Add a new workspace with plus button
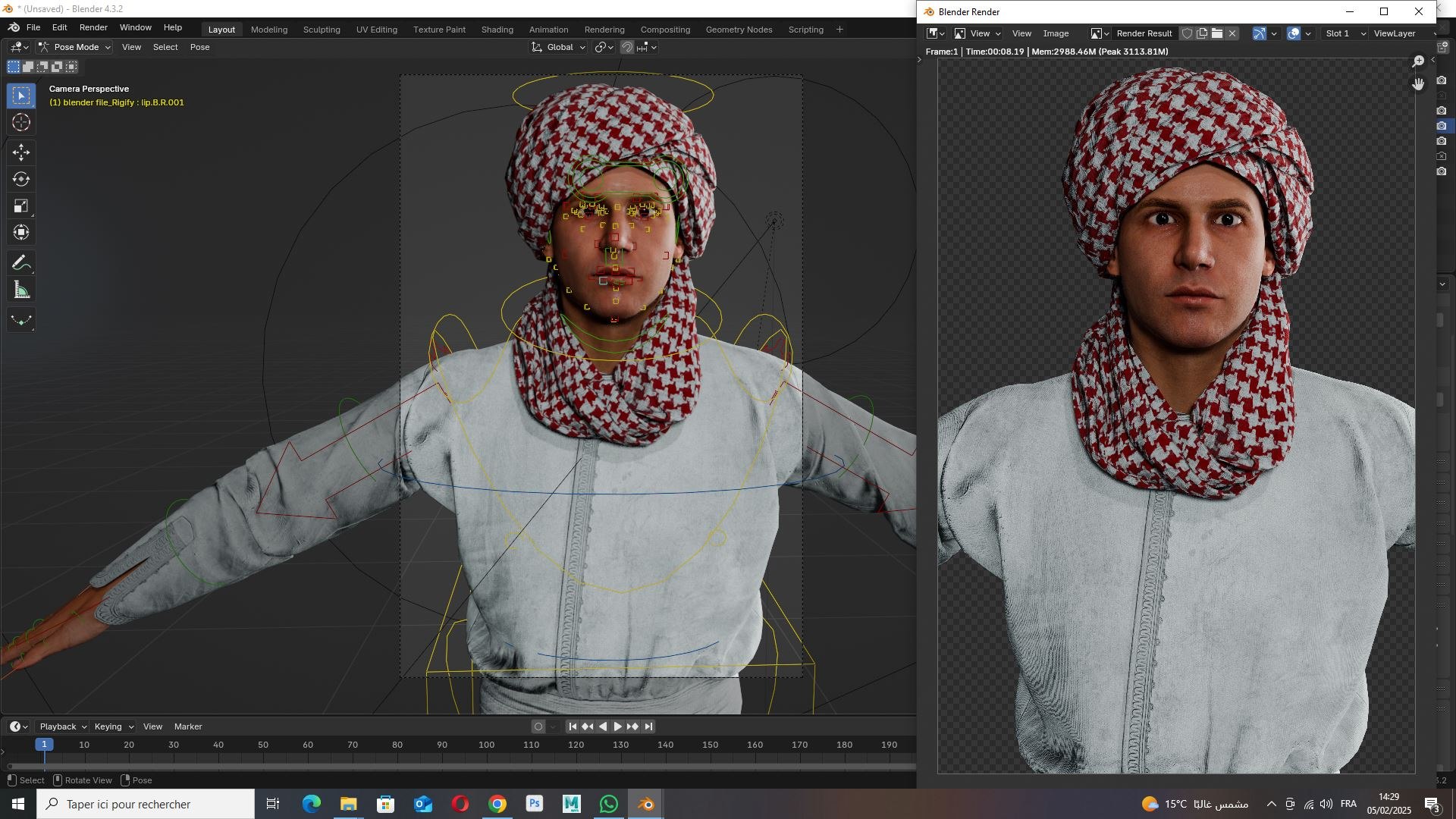The width and height of the screenshot is (1456, 819). tap(839, 30)
